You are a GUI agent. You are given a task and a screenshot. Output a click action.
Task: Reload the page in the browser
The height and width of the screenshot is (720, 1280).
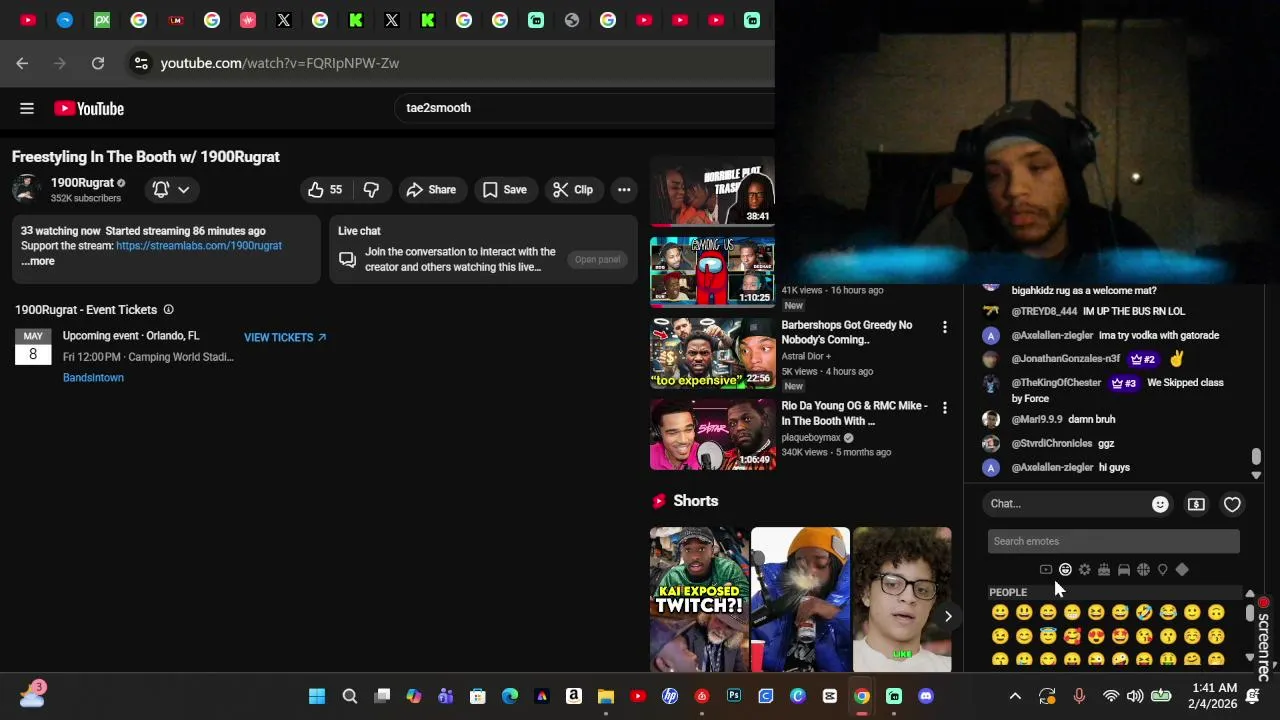click(x=98, y=63)
